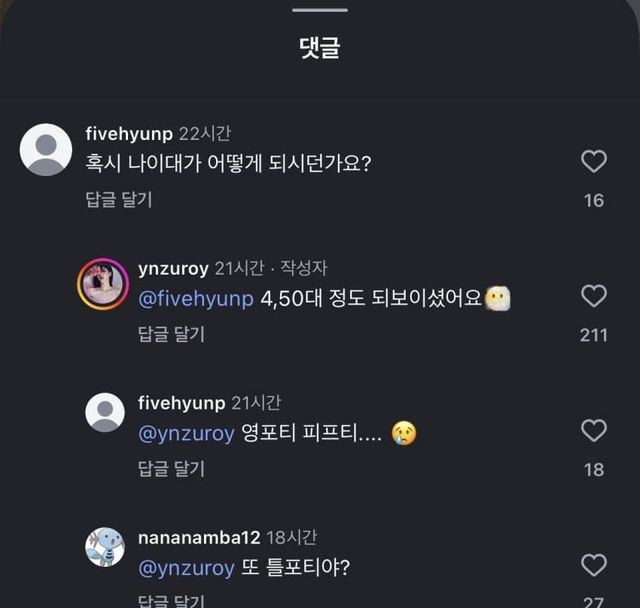Viewport: 640px width, 608px height.
Task: Like fivehyunp's reply with crying emoji
Action: point(594,430)
